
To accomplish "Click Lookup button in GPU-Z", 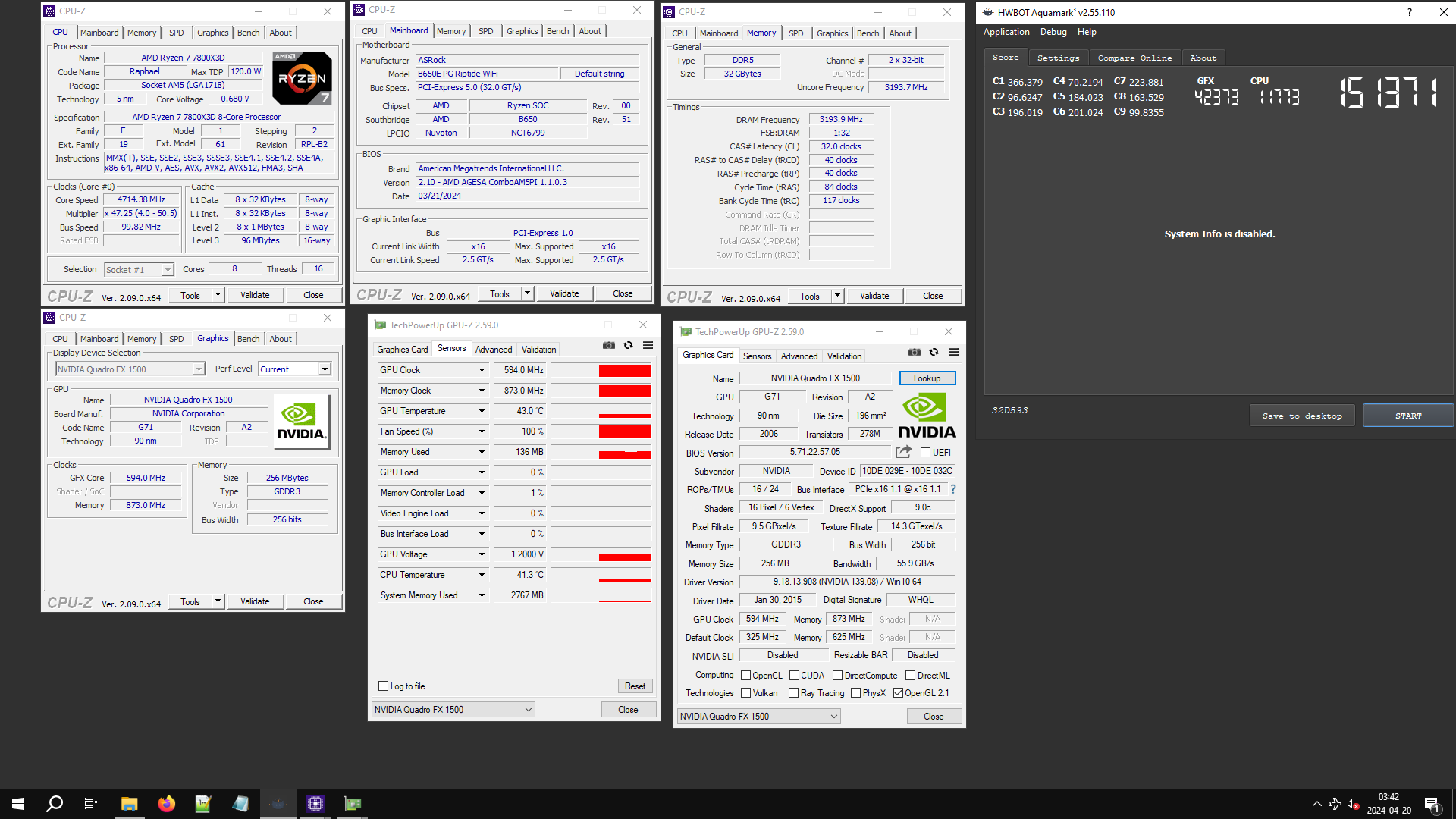I will click(x=927, y=378).
